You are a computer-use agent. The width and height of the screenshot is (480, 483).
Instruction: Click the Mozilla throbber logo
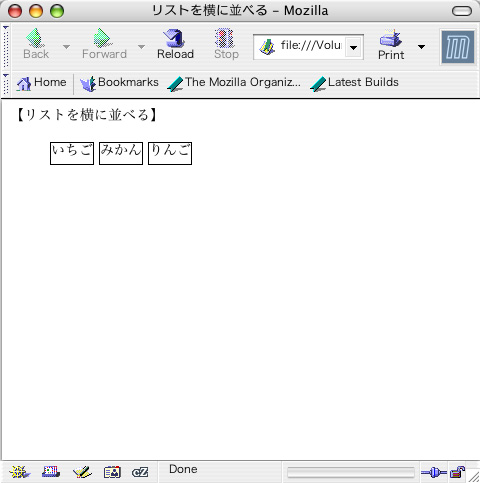tap(458, 47)
